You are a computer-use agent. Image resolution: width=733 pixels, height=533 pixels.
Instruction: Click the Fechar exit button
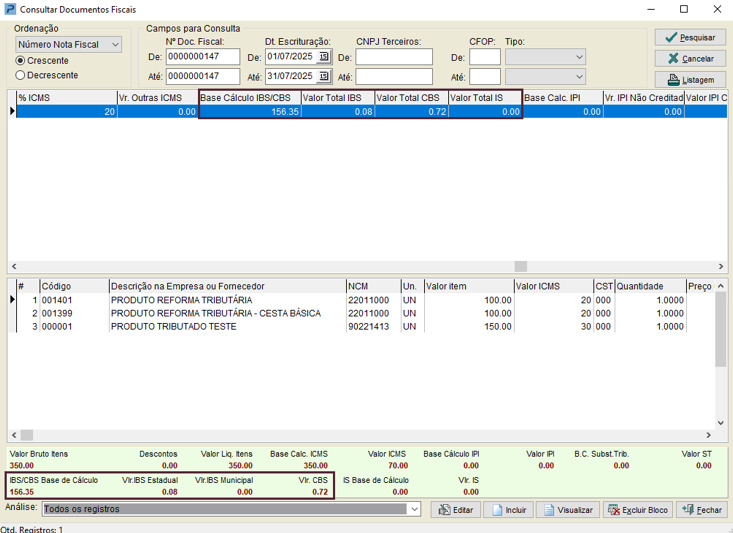[701, 510]
